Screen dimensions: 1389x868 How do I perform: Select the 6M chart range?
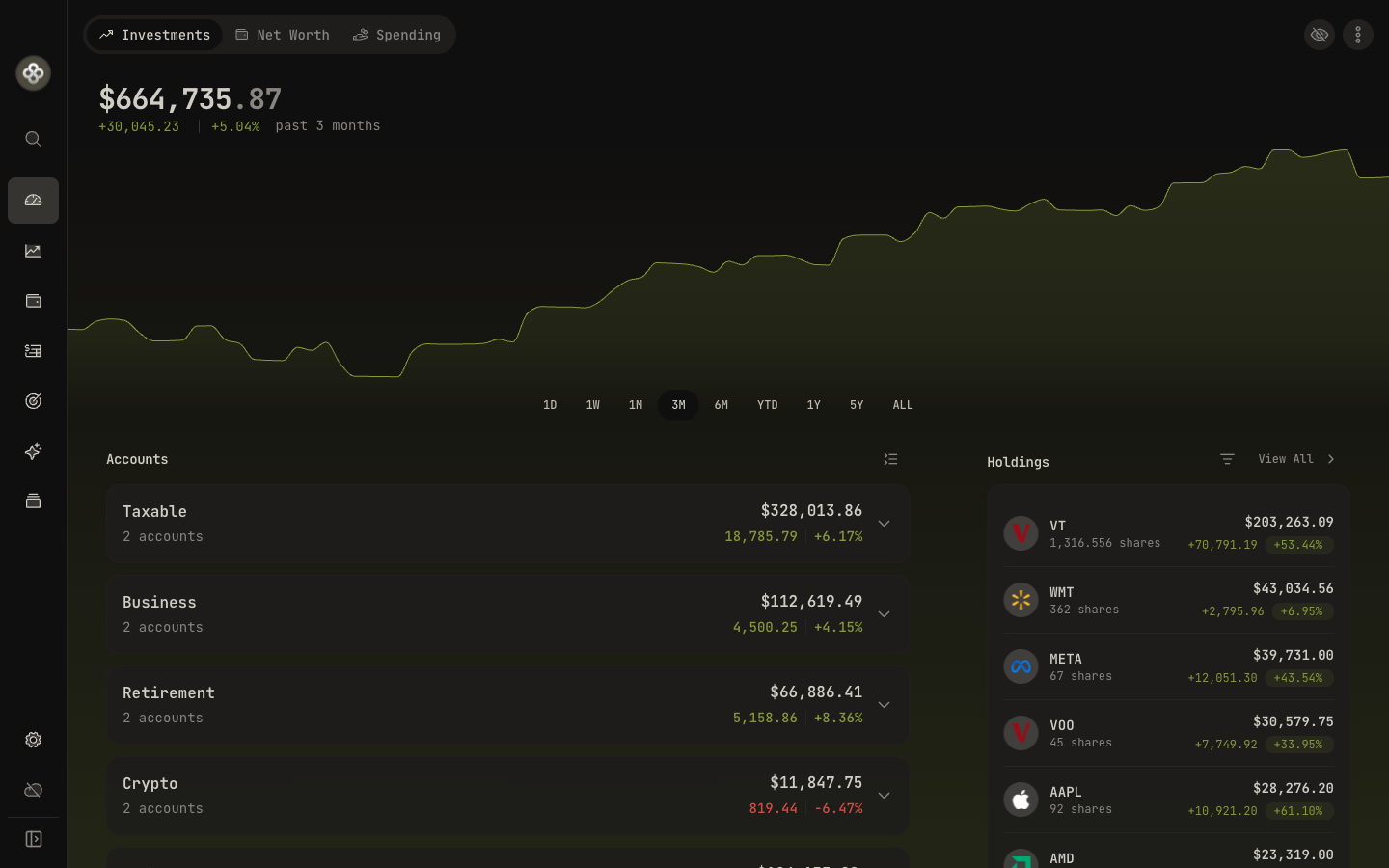pos(722,405)
